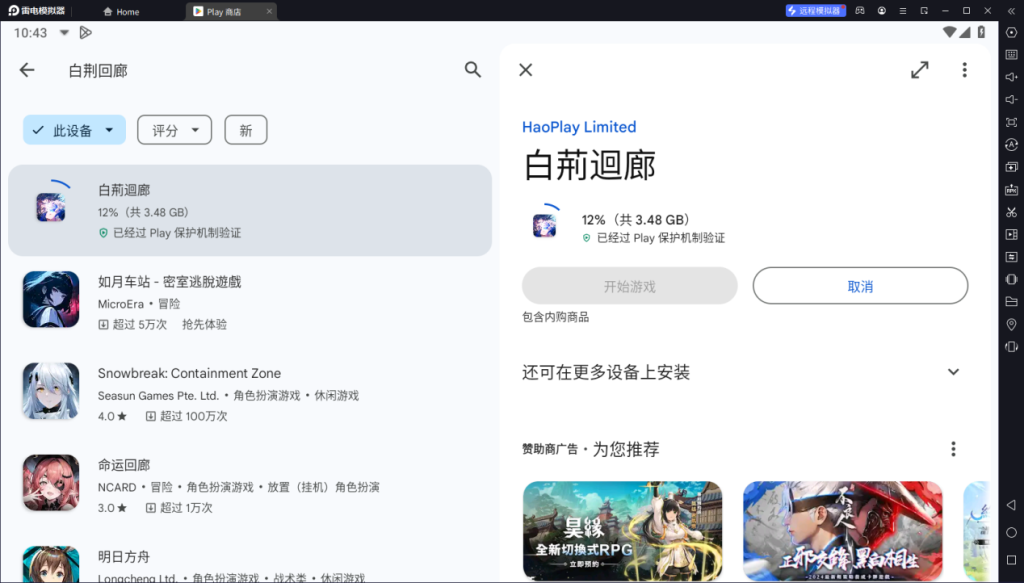Image resolution: width=1024 pixels, height=583 pixels.
Task: Open the keyboard mapping tool
Action: (x=1011, y=55)
